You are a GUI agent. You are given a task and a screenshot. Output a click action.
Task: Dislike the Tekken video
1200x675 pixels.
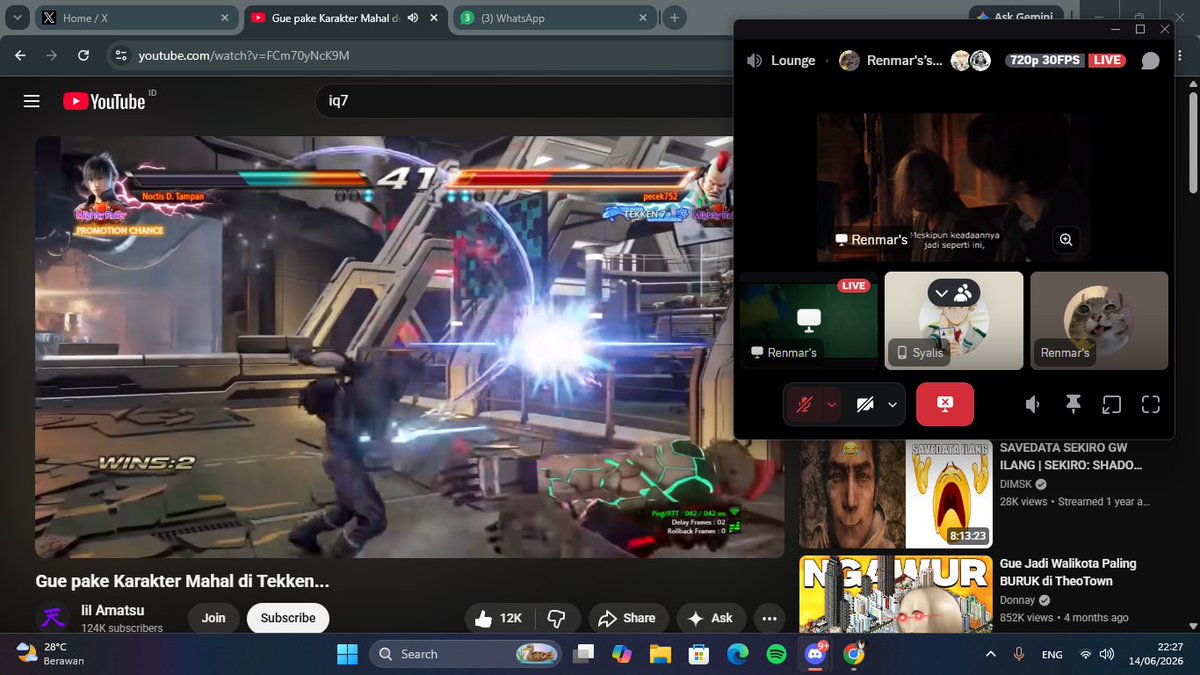click(558, 618)
